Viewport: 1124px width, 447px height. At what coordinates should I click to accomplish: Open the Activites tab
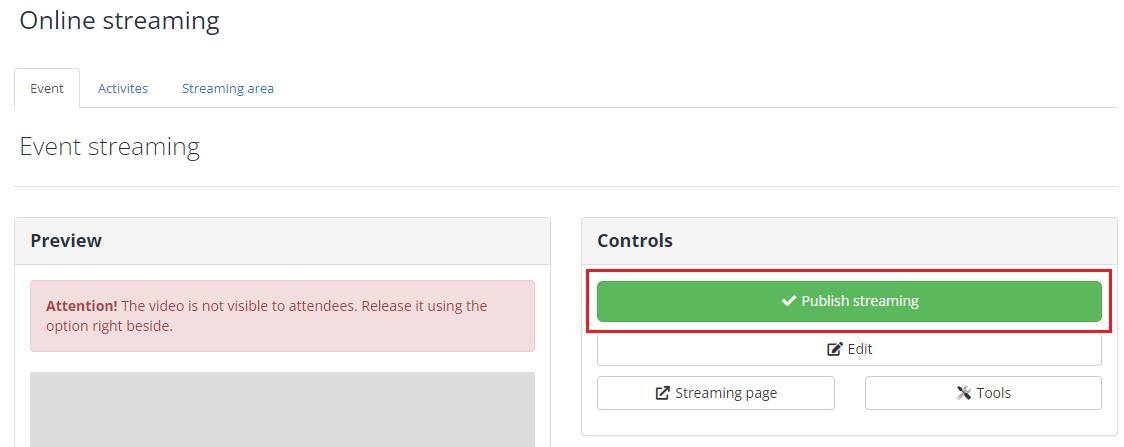point(123,88)
